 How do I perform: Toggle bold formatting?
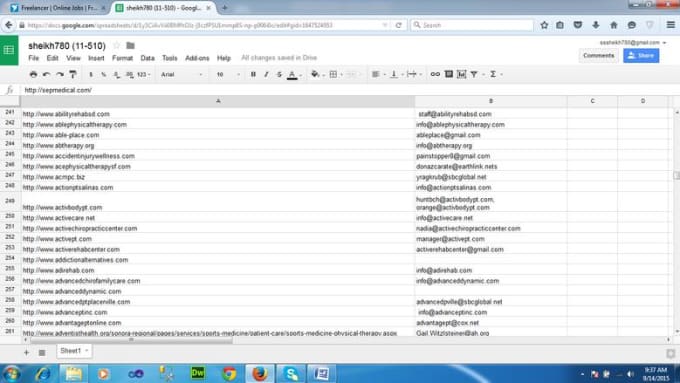click(x=253, y=75)
